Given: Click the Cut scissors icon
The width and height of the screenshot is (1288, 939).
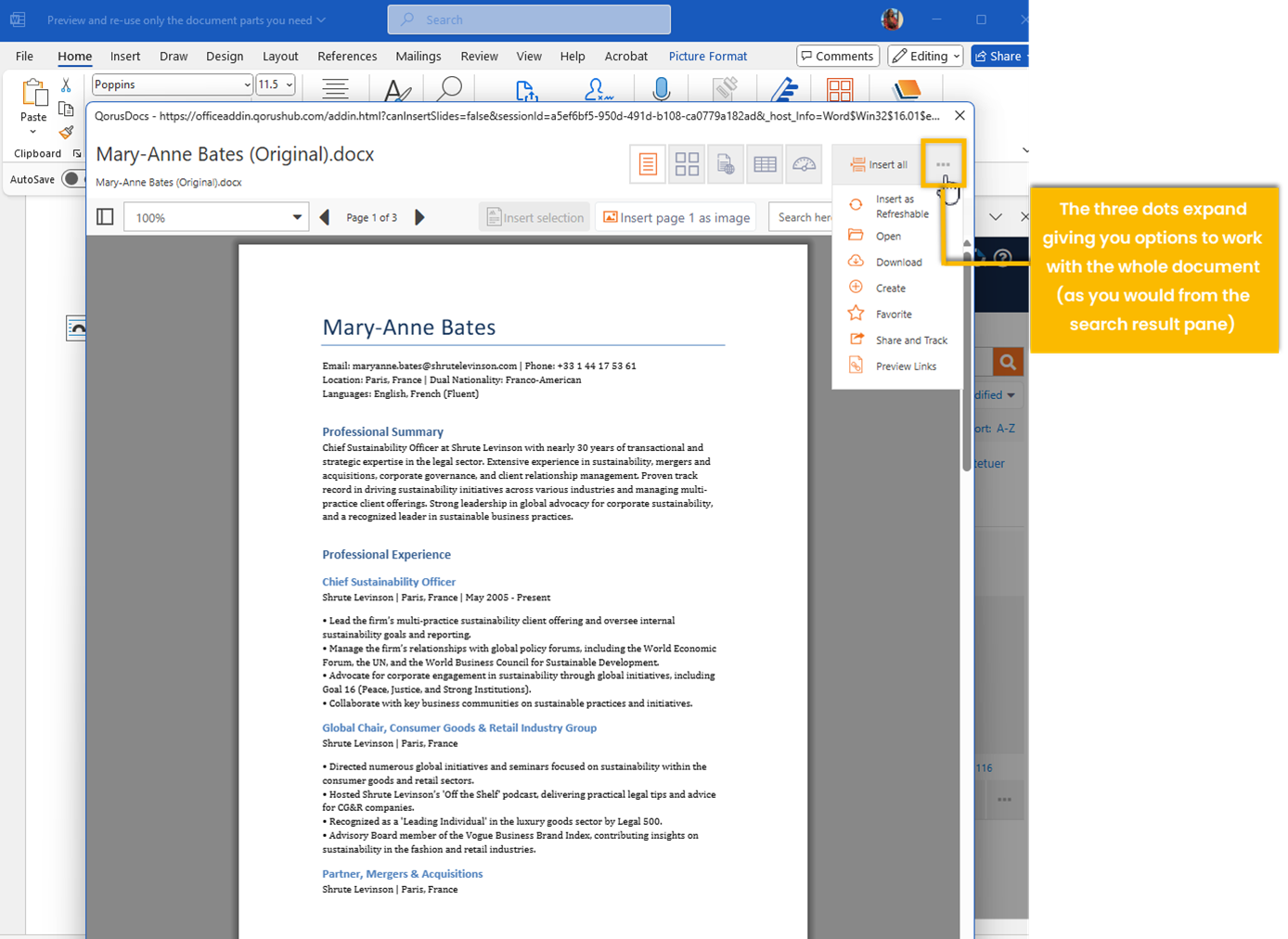Looking at the screenshot, I should tap(66, 85).
